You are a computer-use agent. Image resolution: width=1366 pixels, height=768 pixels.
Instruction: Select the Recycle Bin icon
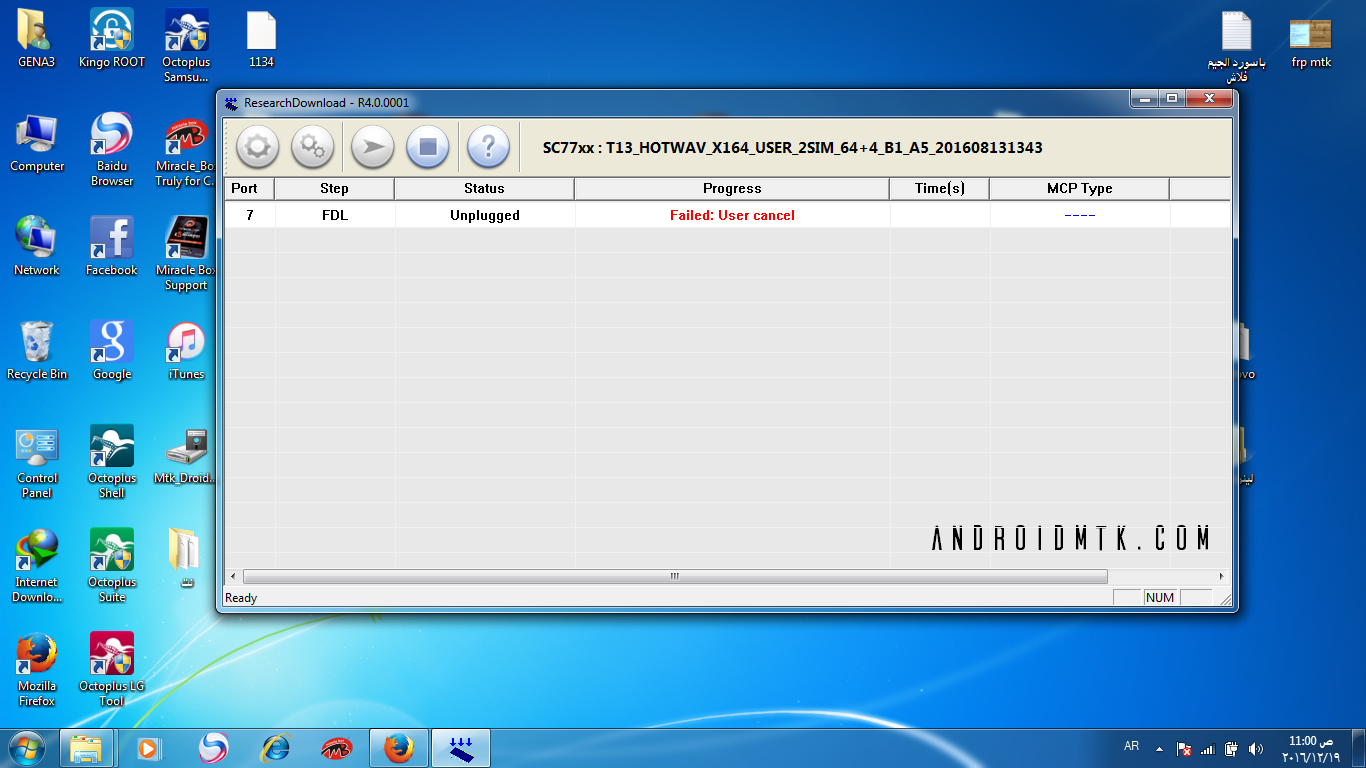tap(37, 350)
